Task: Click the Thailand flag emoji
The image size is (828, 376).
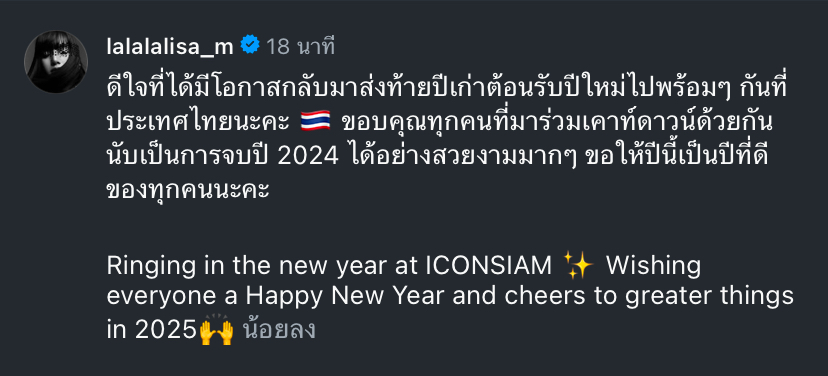Action: tap(315, 120)
